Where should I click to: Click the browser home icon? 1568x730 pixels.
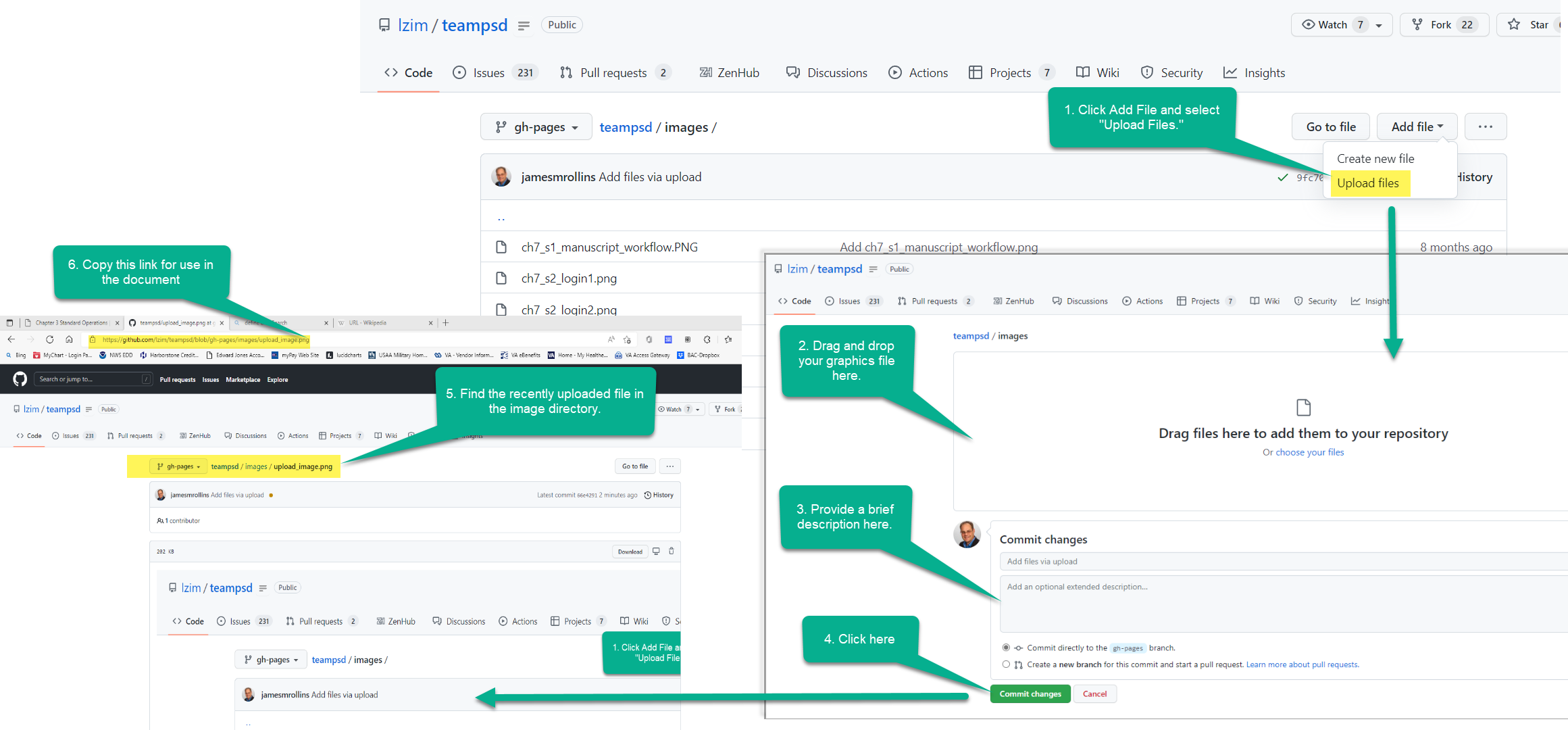[69, 339]
